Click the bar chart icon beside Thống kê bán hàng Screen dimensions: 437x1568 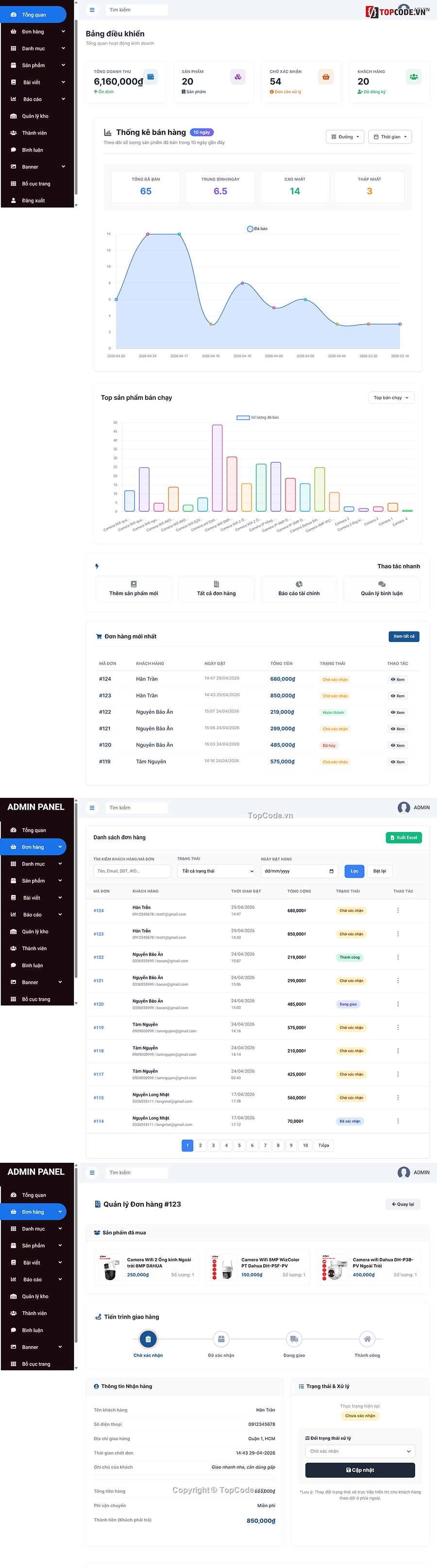click(x=108, y=132)
